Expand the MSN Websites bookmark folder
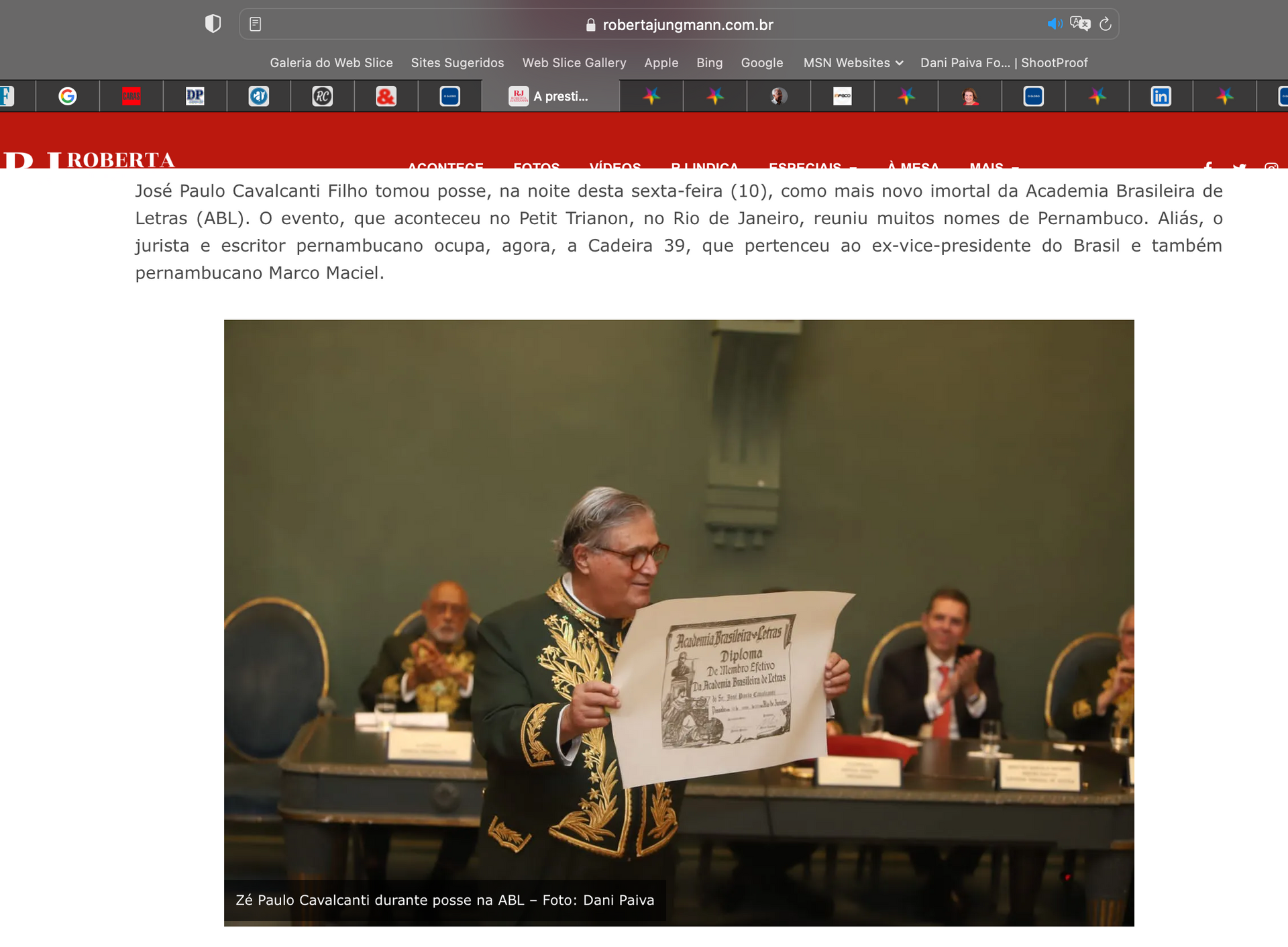This screenshot has height=947, width=1288. point(853,62)
